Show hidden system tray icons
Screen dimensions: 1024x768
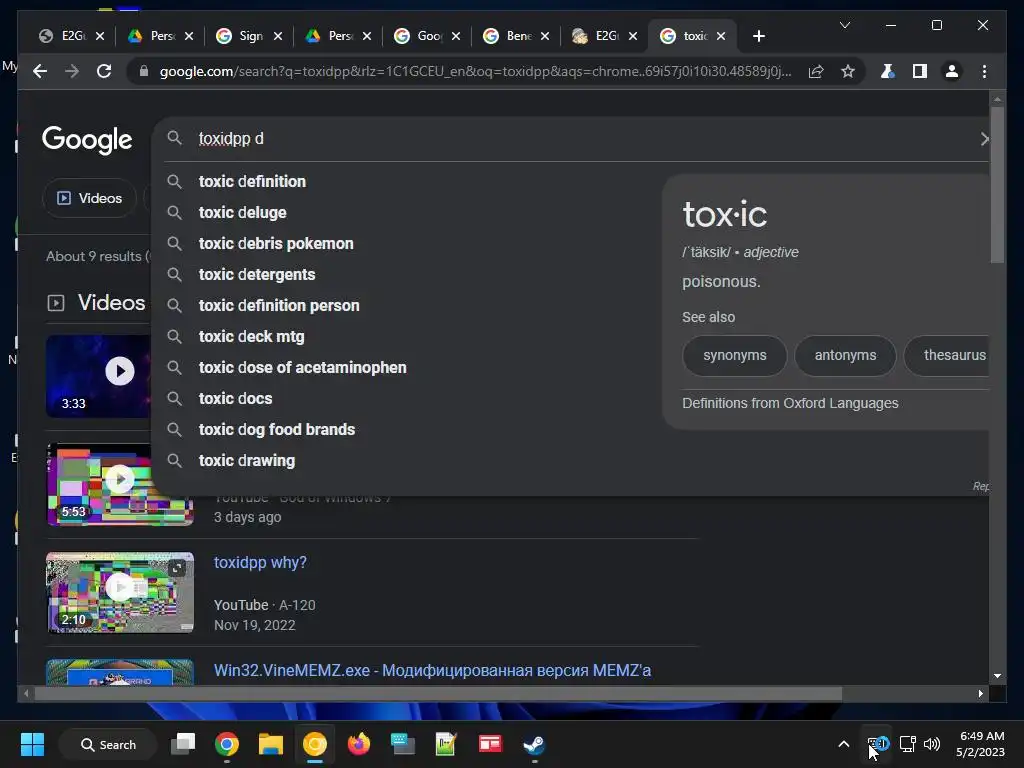[844, 744]
